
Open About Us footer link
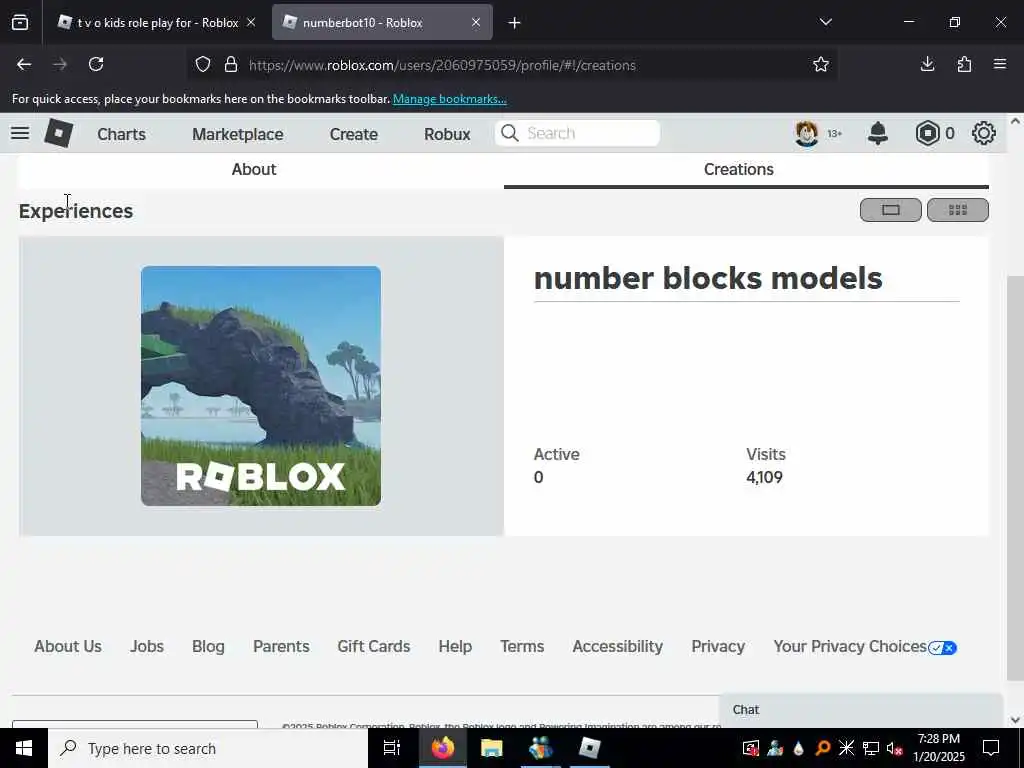(x=68, y=646)
